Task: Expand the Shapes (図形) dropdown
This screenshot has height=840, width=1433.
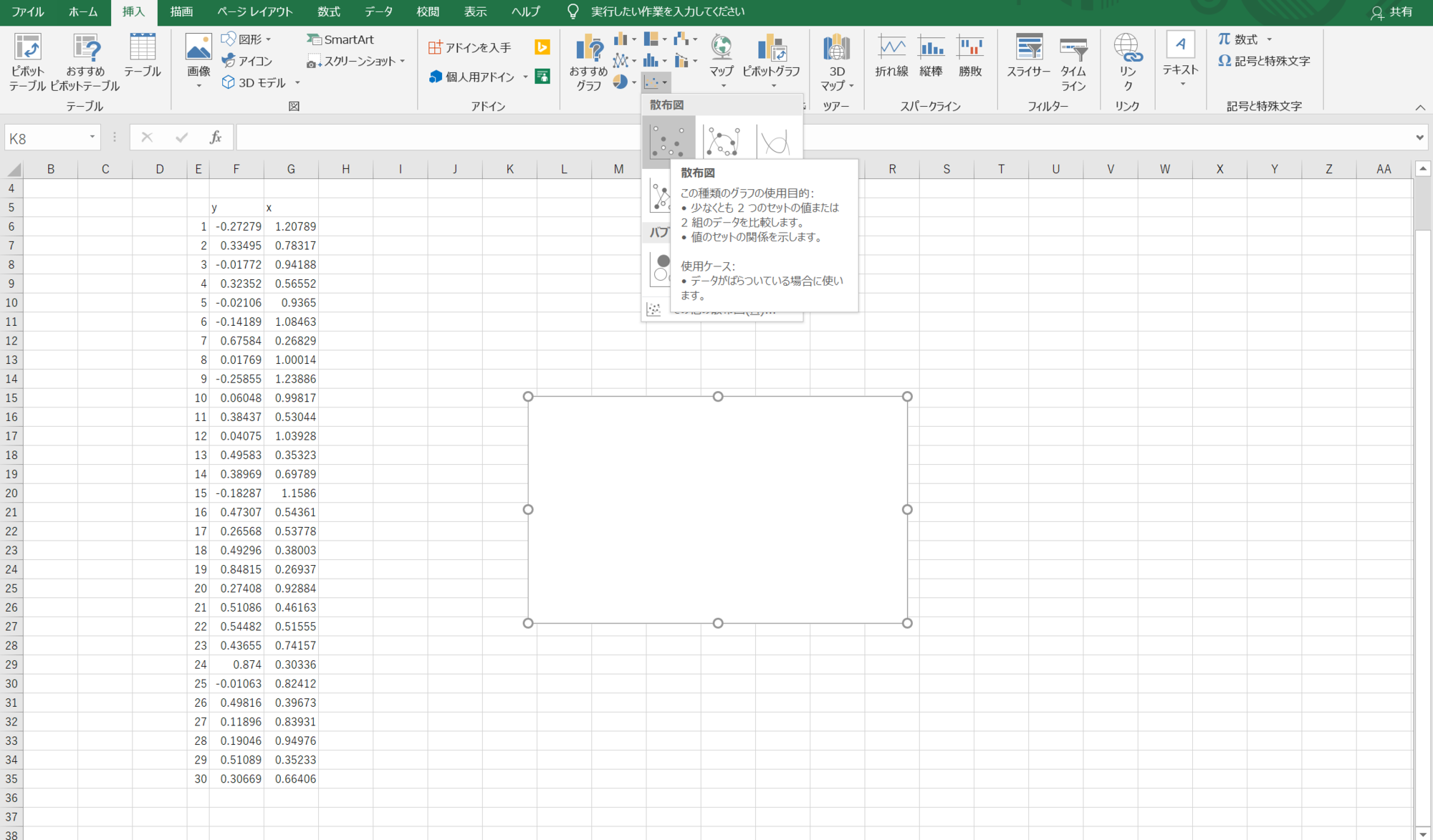Action: pyautogui.click(x=269, y=39)
